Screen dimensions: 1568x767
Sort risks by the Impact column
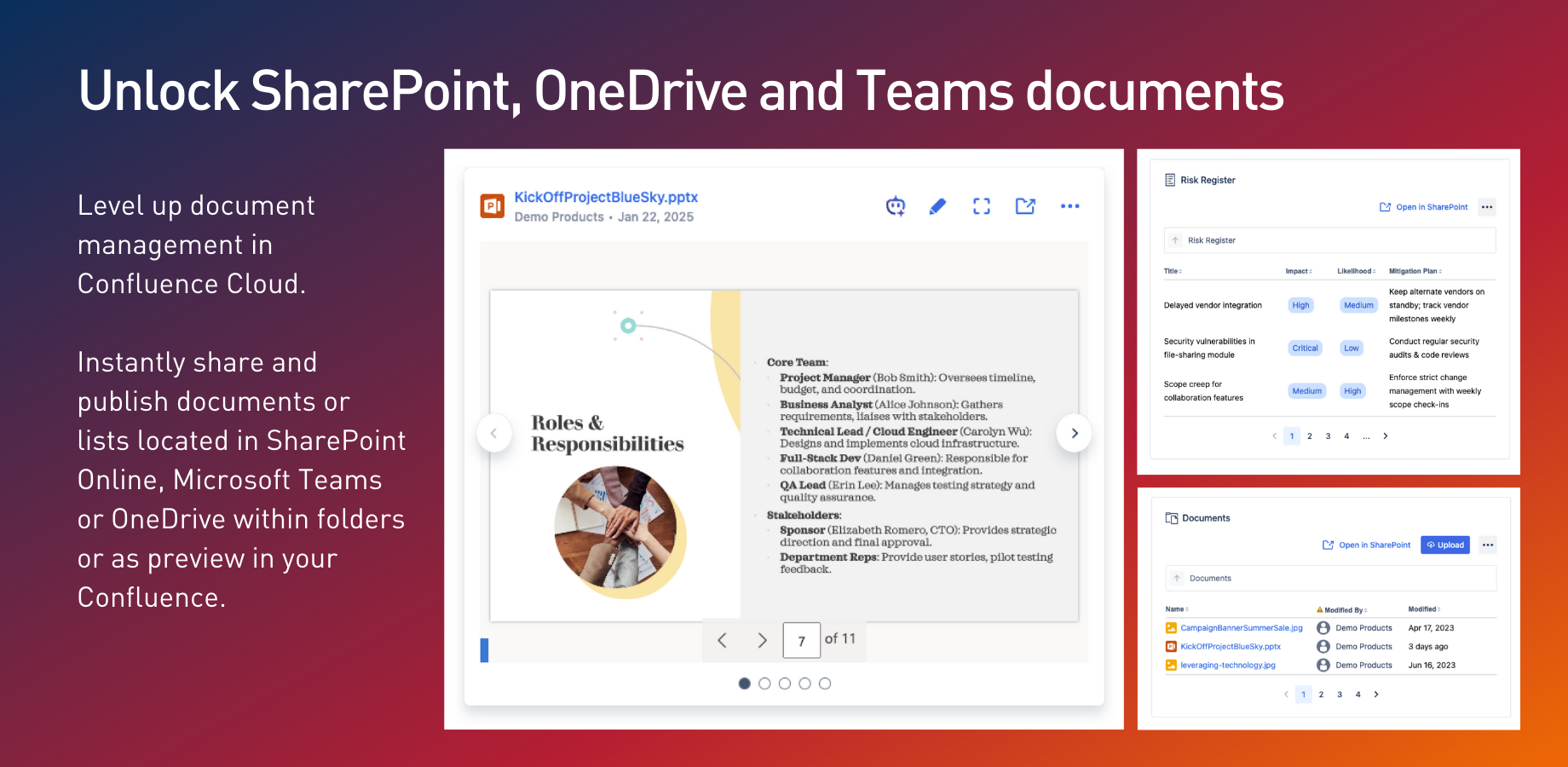tap(1300, 270)
